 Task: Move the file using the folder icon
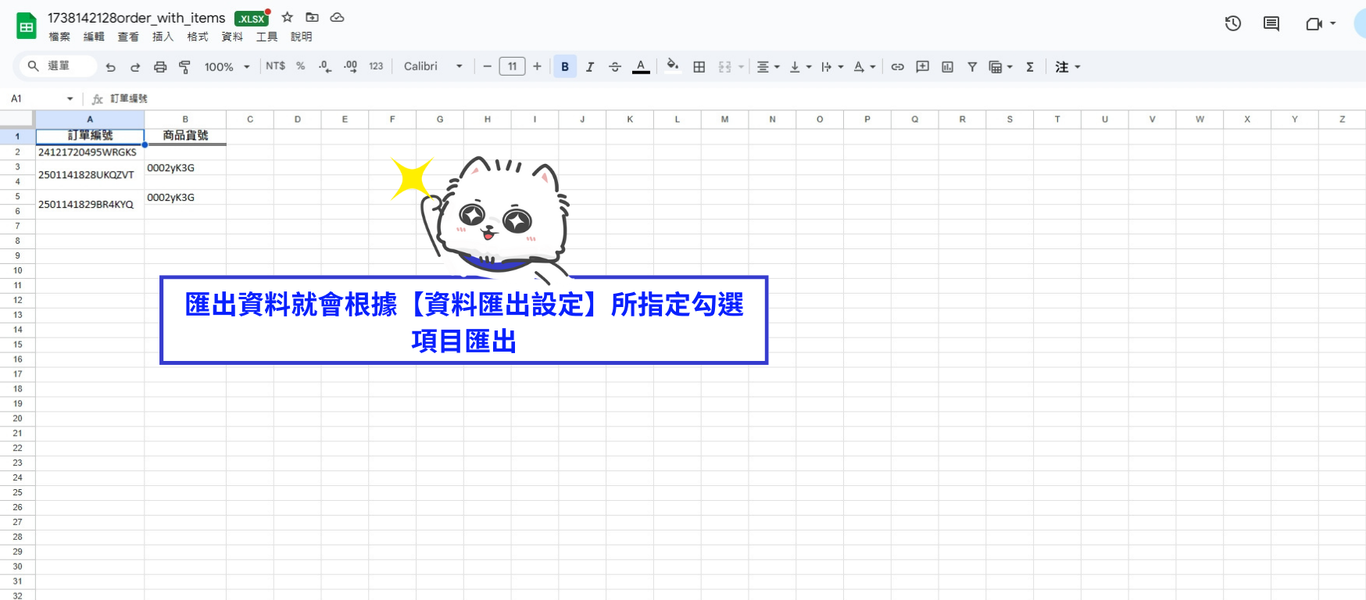pos(312,18)
